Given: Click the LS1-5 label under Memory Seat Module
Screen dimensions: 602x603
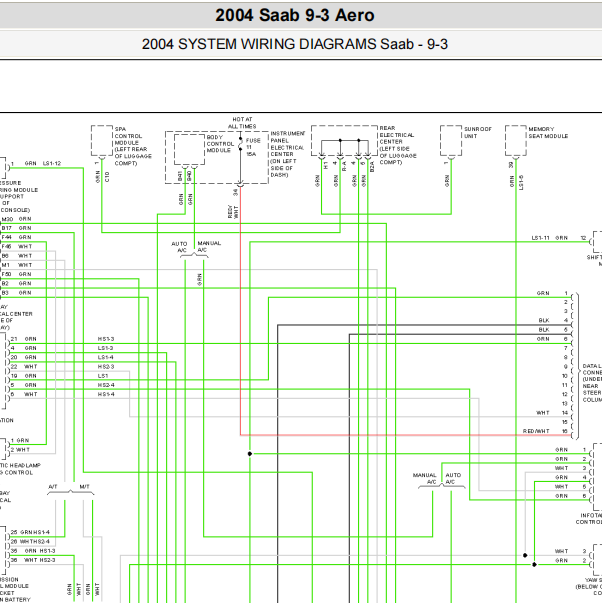Looking at the screenshot, I should coord(521,182).
